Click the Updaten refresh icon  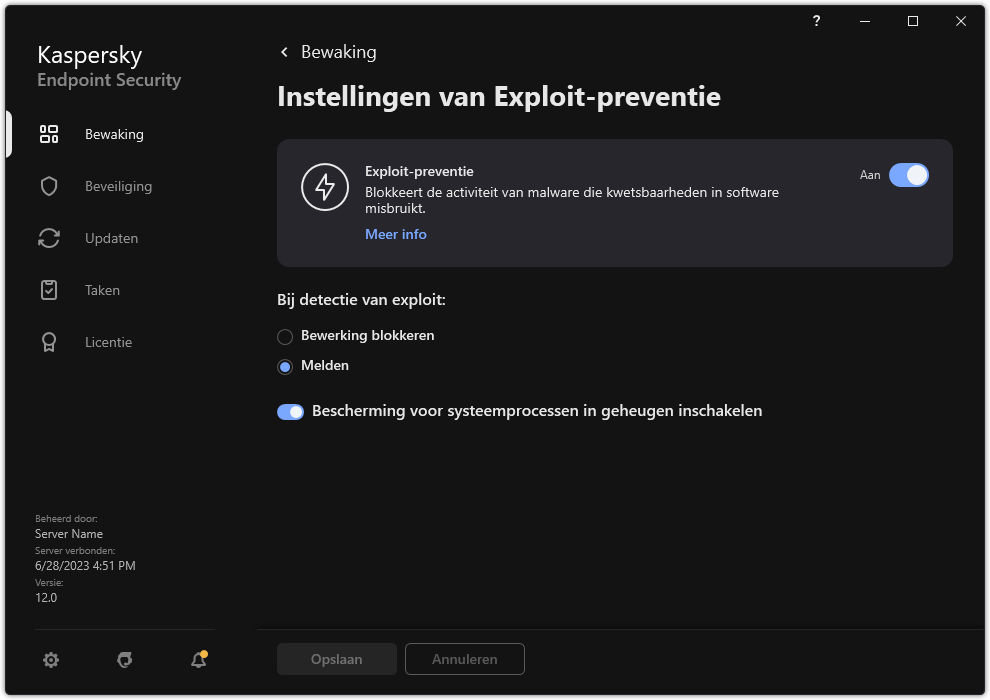coord(48,238)
